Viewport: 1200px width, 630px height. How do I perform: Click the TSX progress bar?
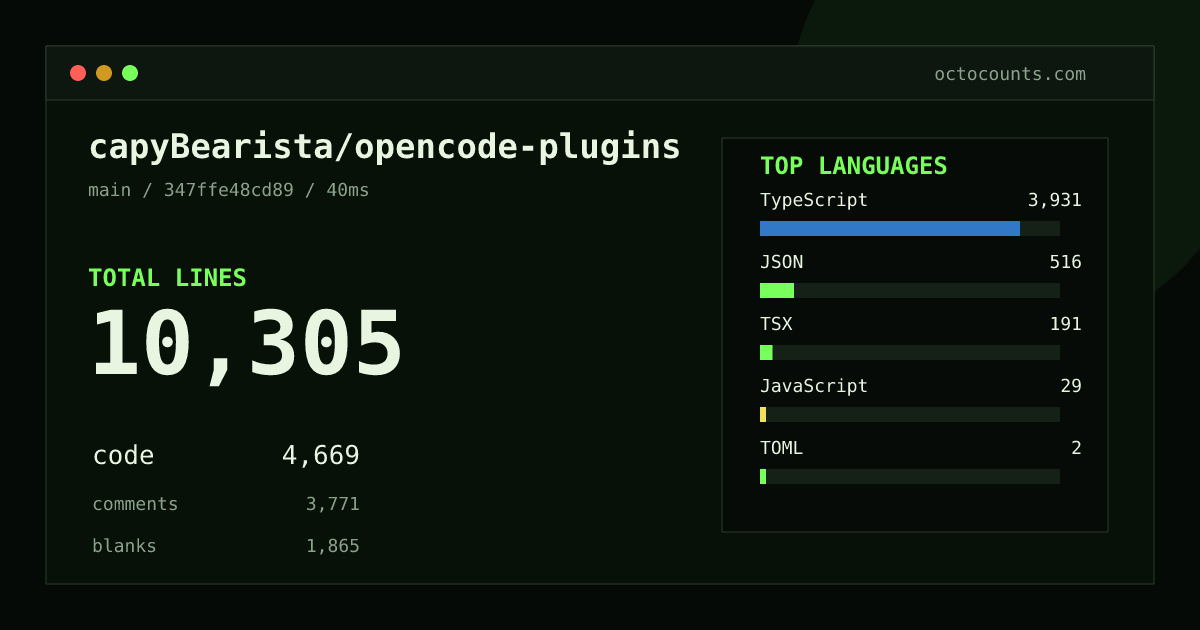point(766,352)
